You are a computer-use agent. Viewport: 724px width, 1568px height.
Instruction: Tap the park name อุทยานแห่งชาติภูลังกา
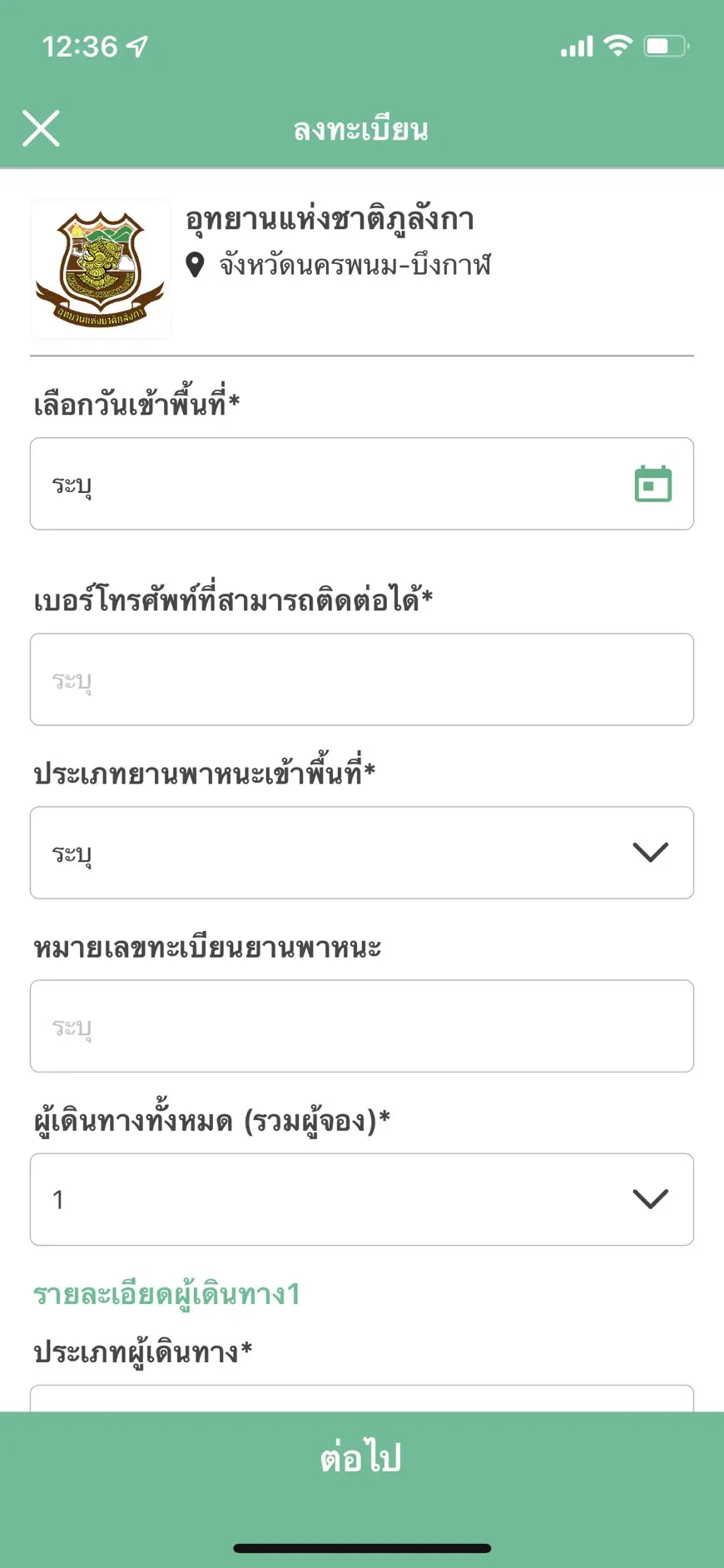[330, 219]
